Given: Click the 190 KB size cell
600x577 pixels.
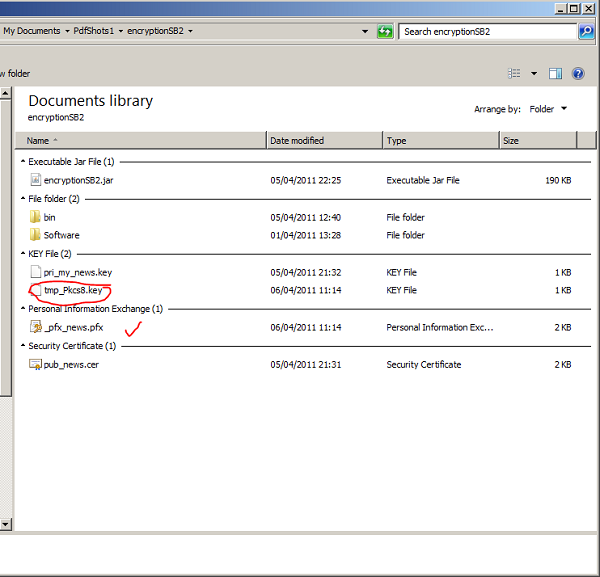Looking at the screenshot, I should point(558,180).
